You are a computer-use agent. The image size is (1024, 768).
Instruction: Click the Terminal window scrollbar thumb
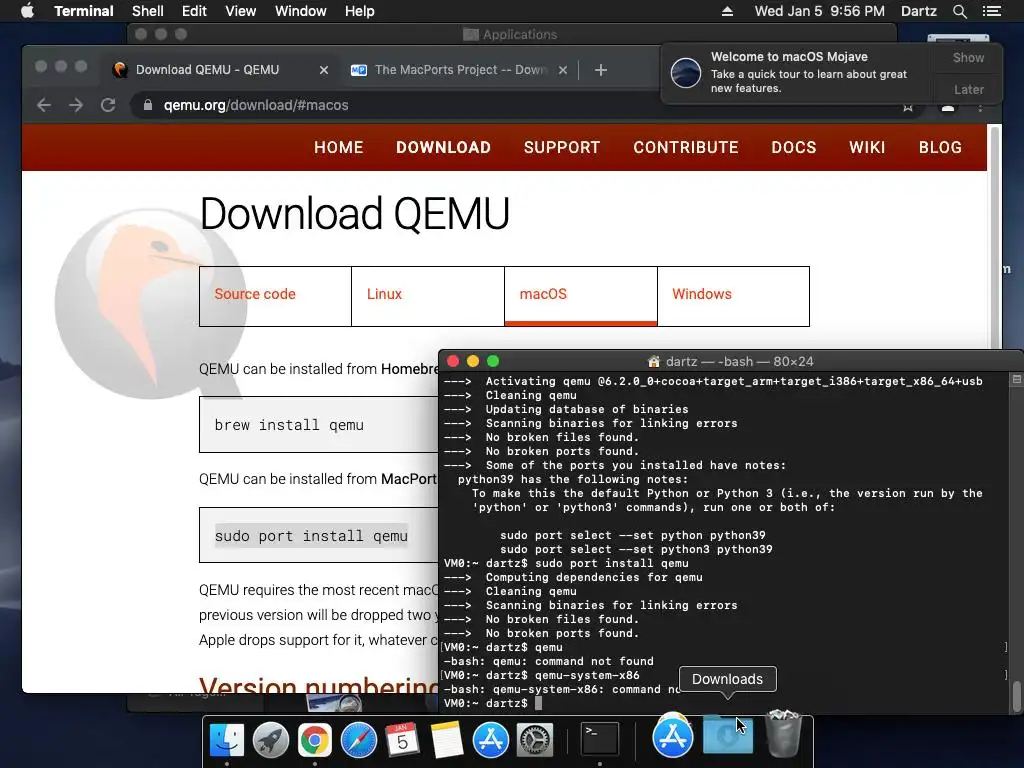pos(1016,696)
